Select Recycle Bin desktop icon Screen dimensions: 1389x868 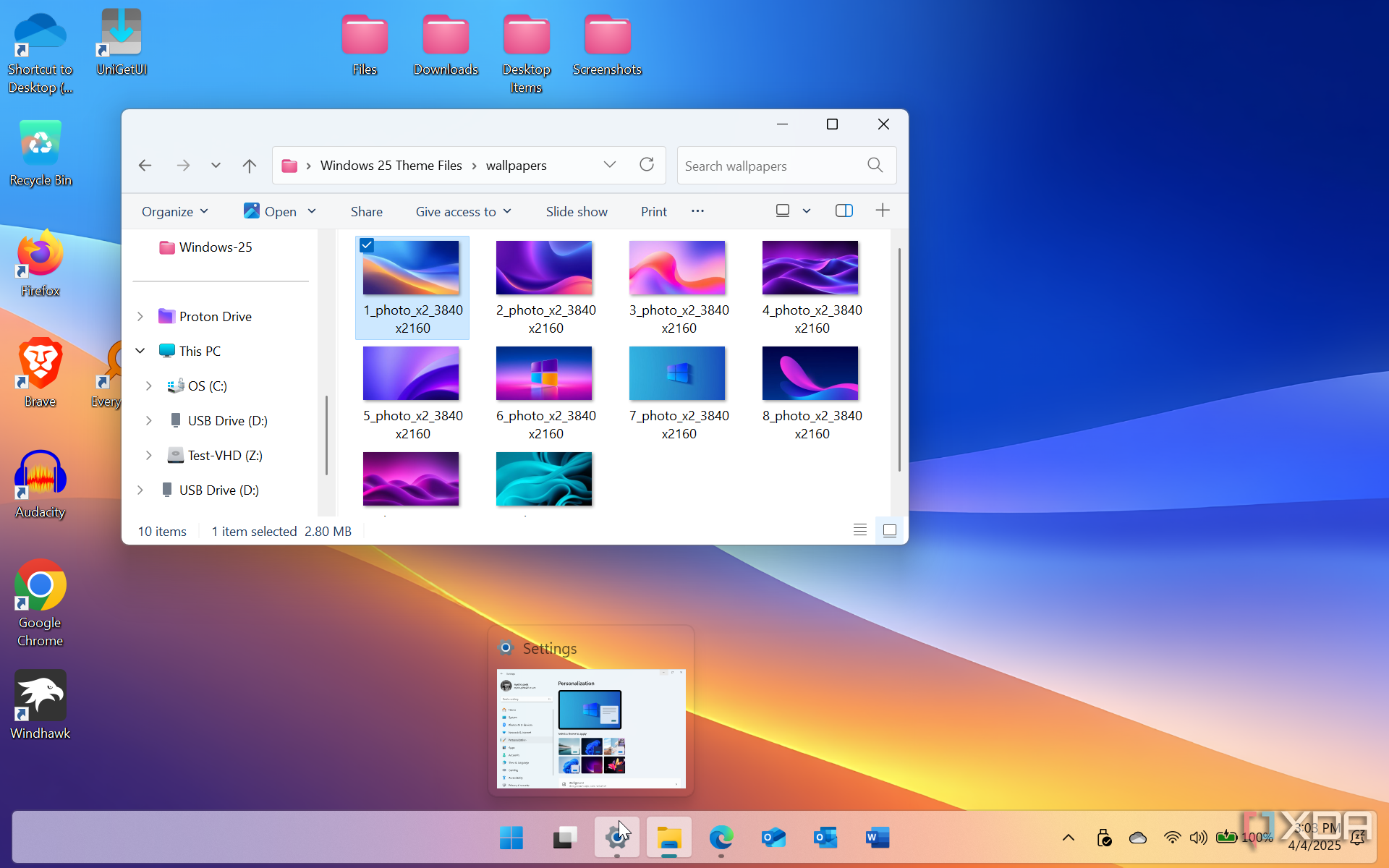(x=41, y=153)
